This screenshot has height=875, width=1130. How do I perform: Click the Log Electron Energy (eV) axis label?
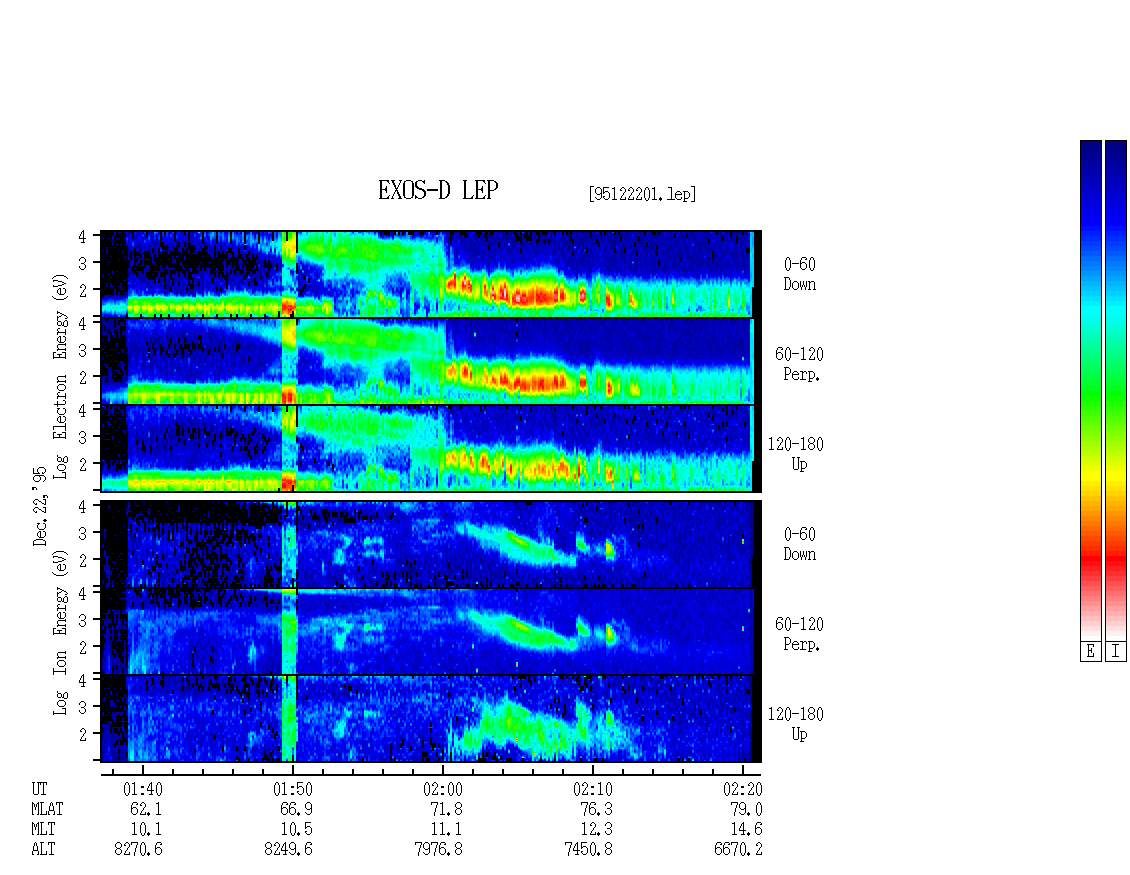pyautogui.click(x=60, y=376)
